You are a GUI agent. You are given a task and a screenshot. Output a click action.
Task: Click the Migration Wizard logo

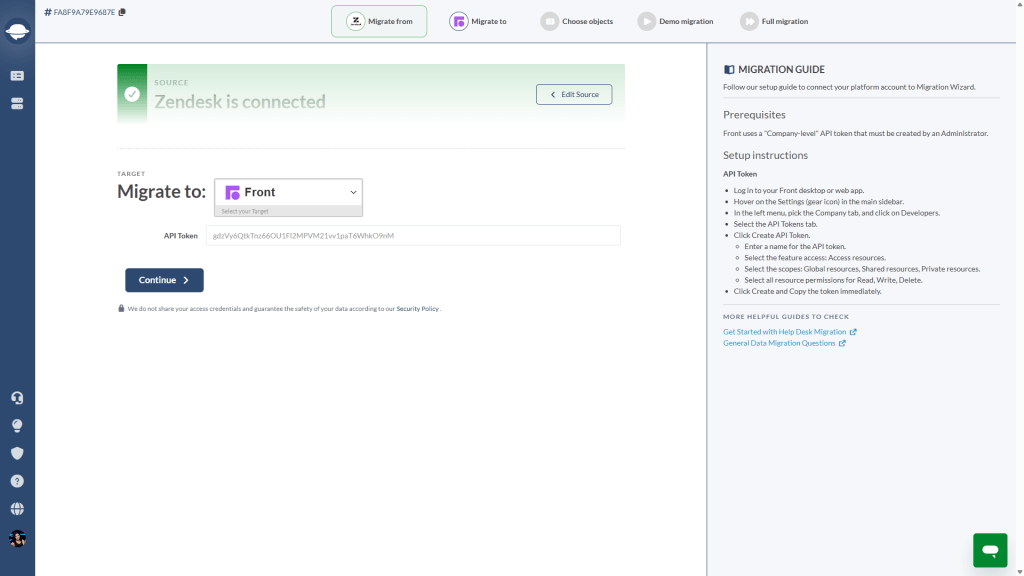(x=17, y=31)
